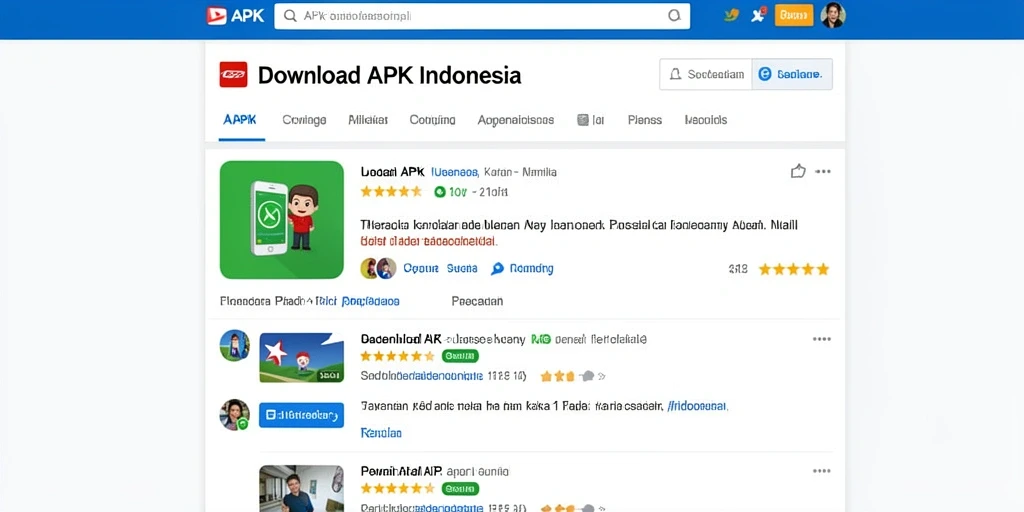Viewport: 1024px width, 512px height.
Task: Click green pill badge under Pernih Atal AIP
Action: (460, 488)
